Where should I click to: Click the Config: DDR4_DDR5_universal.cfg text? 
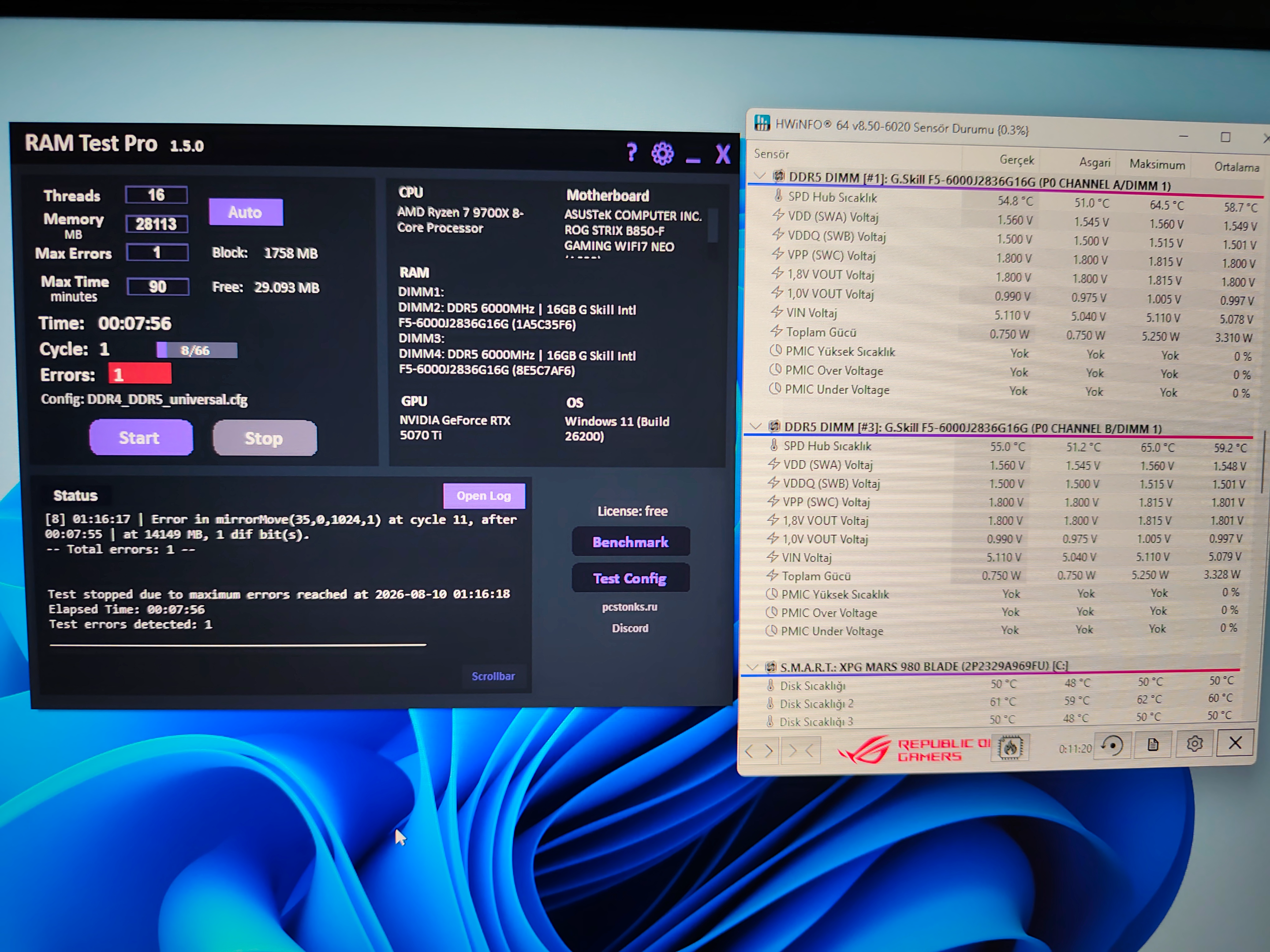144,399
